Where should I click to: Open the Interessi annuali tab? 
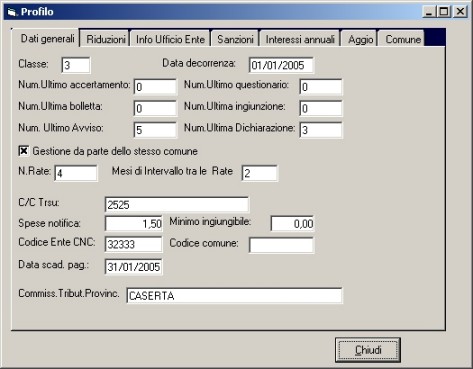(300, 39)
